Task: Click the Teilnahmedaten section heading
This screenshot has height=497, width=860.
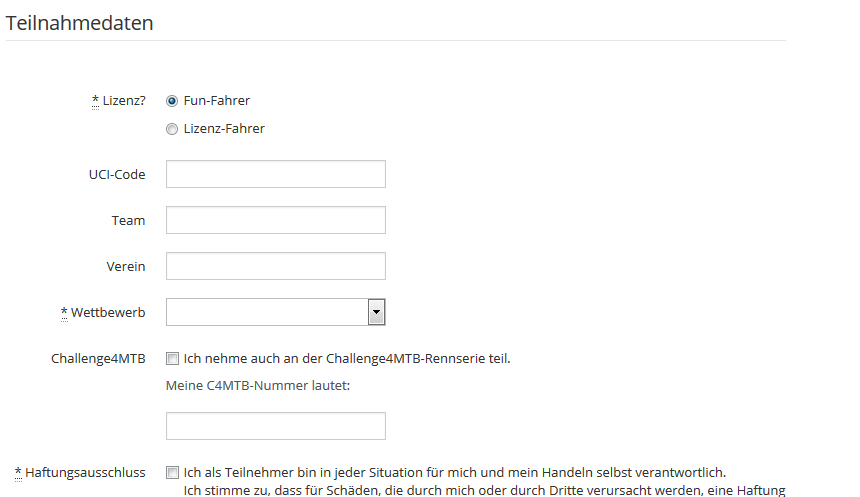Action: click(x=80, y=23)
